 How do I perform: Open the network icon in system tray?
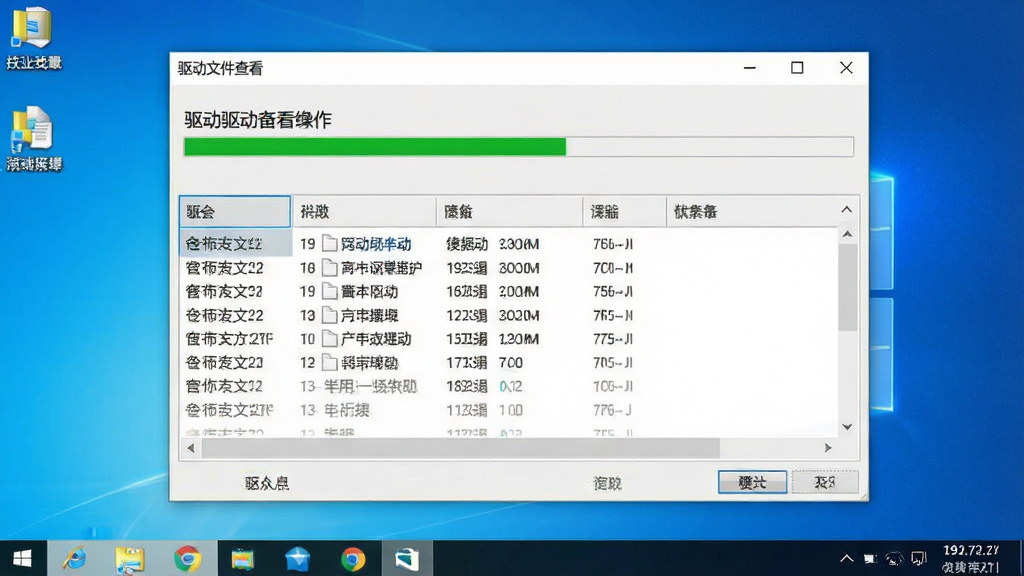click(x=894, y=559)
